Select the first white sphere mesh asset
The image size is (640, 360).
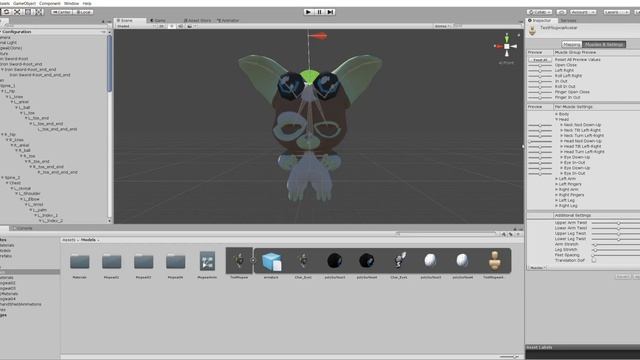click(430, 260)
